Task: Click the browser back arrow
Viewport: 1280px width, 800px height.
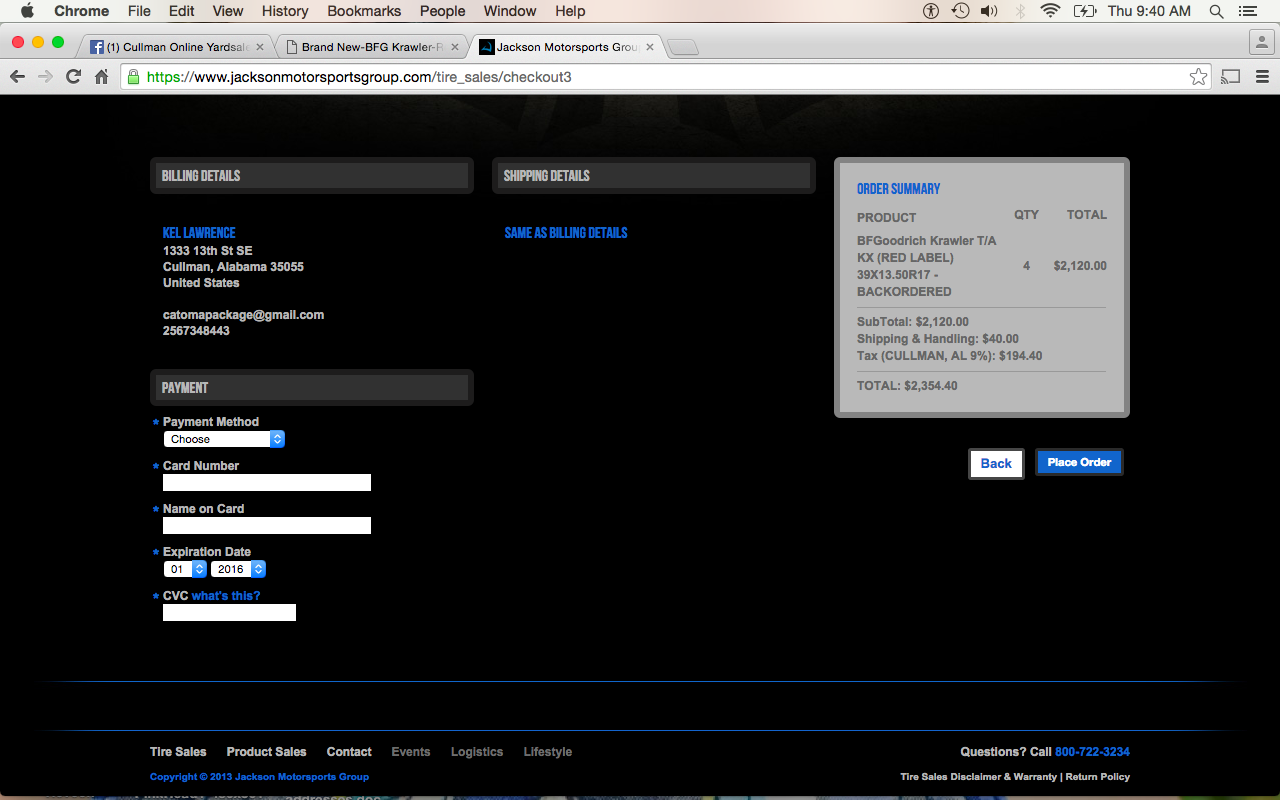Action: [17, 77]
